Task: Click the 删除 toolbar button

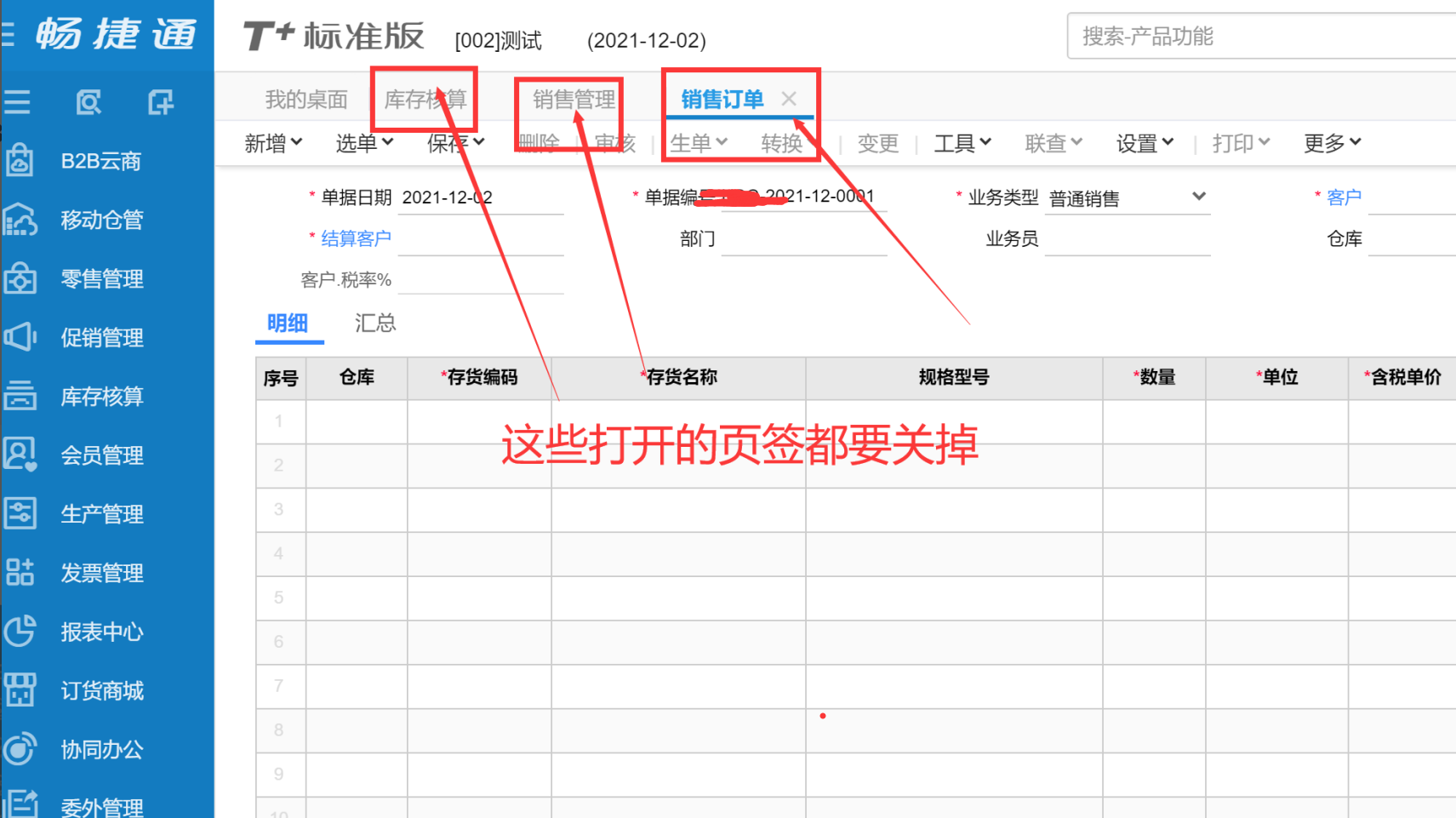Action: tap(539, 143)
